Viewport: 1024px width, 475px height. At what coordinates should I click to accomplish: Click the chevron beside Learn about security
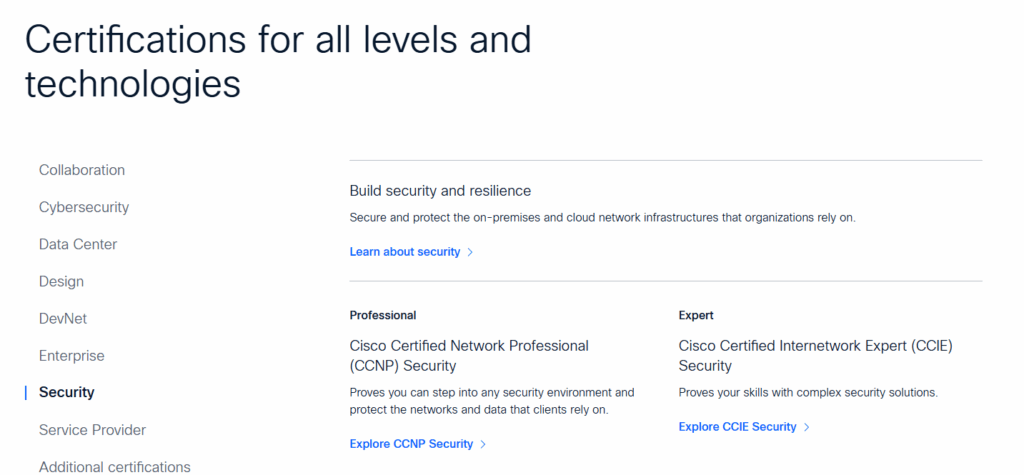(x=470, y=252)
